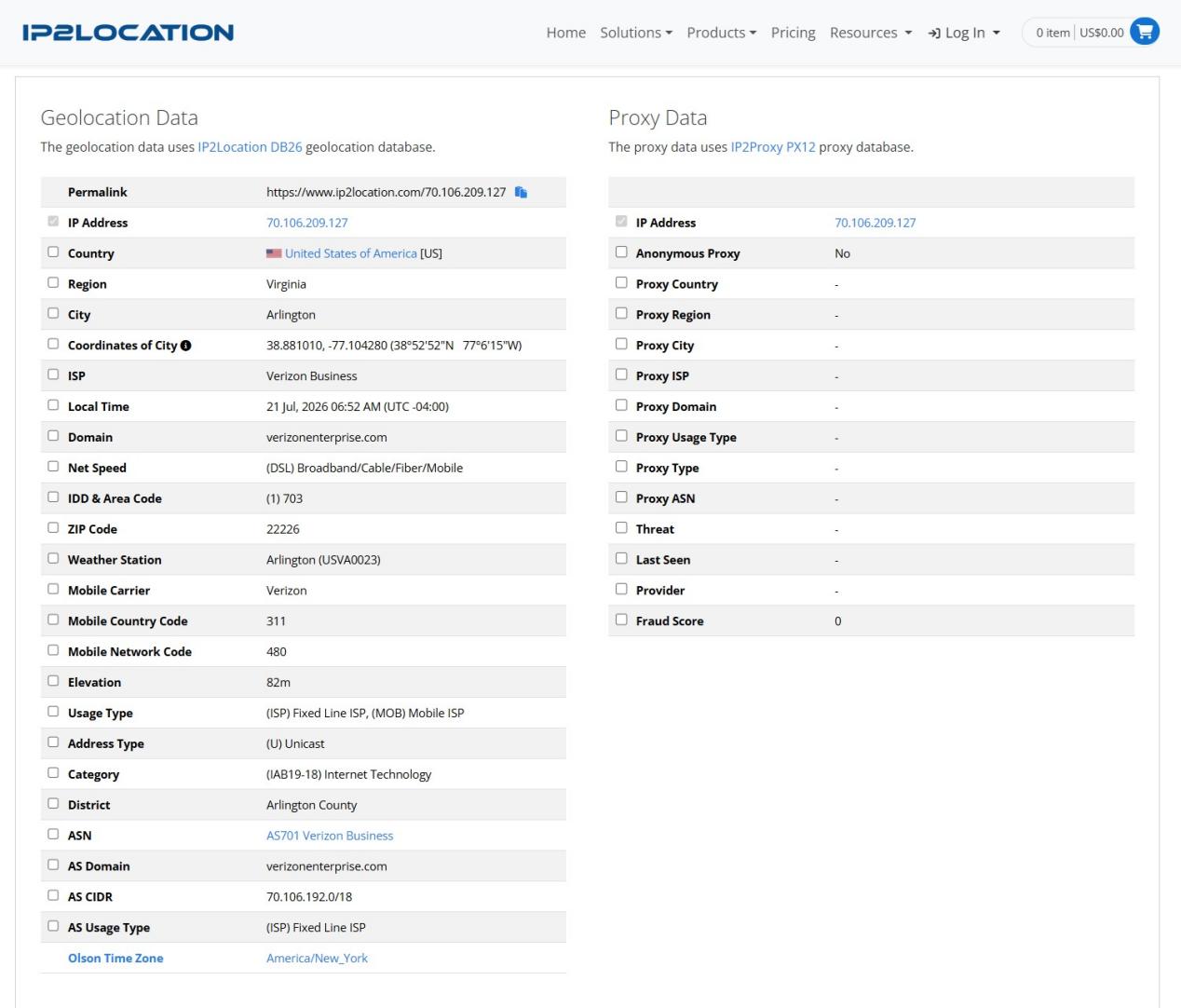
Task: Open the Pricing page
Action: [794, 33]
